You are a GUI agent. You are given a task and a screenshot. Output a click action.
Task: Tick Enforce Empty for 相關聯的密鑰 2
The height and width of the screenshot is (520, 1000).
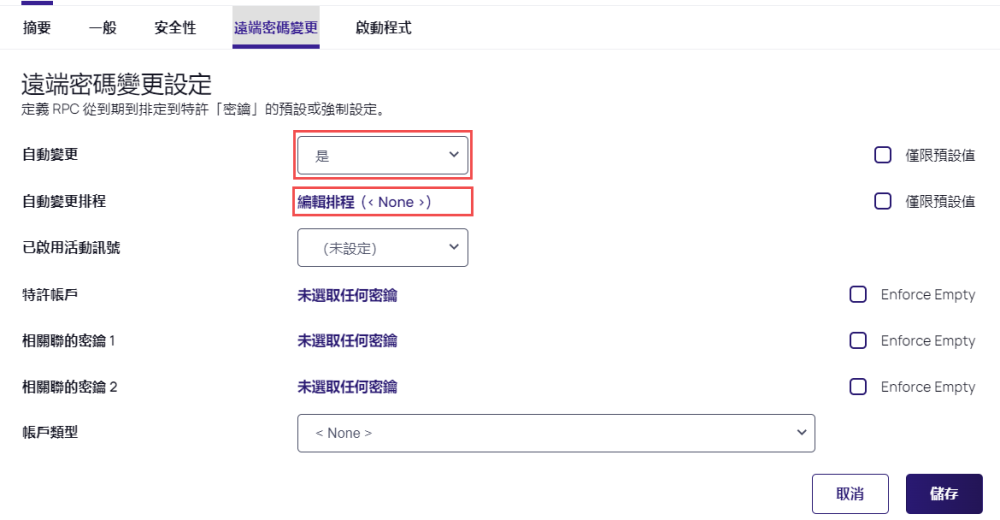858,387
